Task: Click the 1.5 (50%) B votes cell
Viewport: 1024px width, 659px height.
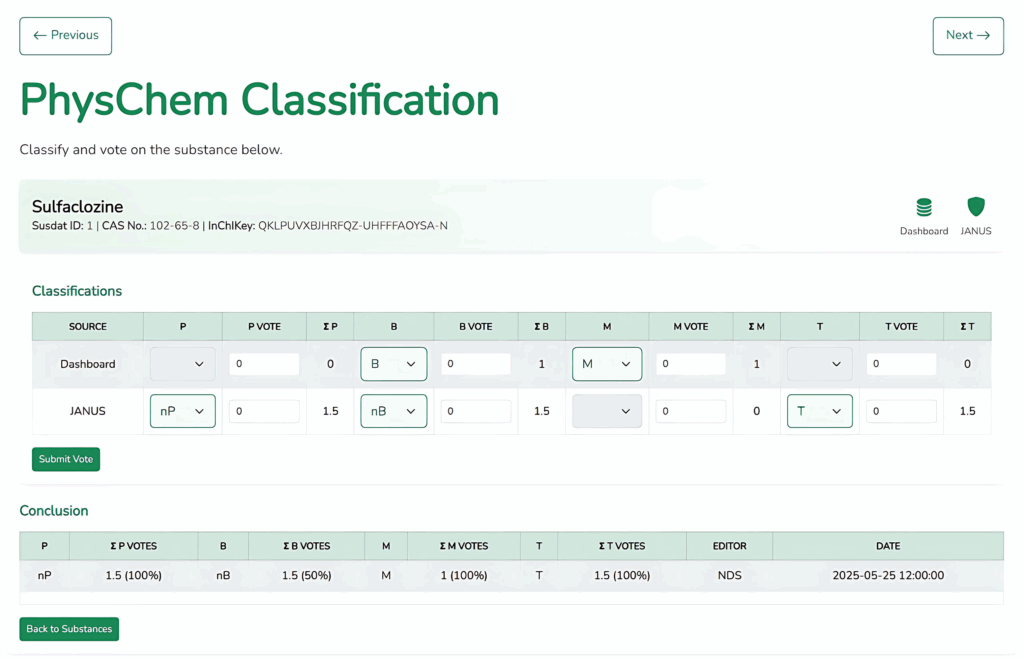Action: click(306, 575)
